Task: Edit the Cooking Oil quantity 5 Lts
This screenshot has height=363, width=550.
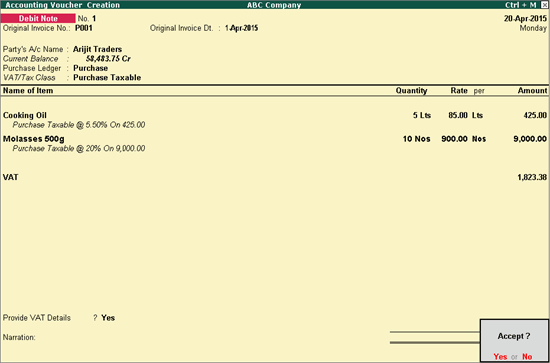Action: tap(422, 115)
